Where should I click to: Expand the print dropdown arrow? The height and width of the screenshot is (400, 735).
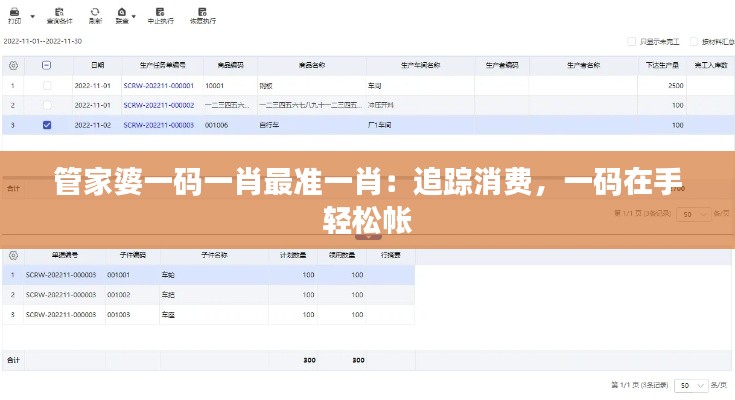pyautogui.click(x=31, y=17)
